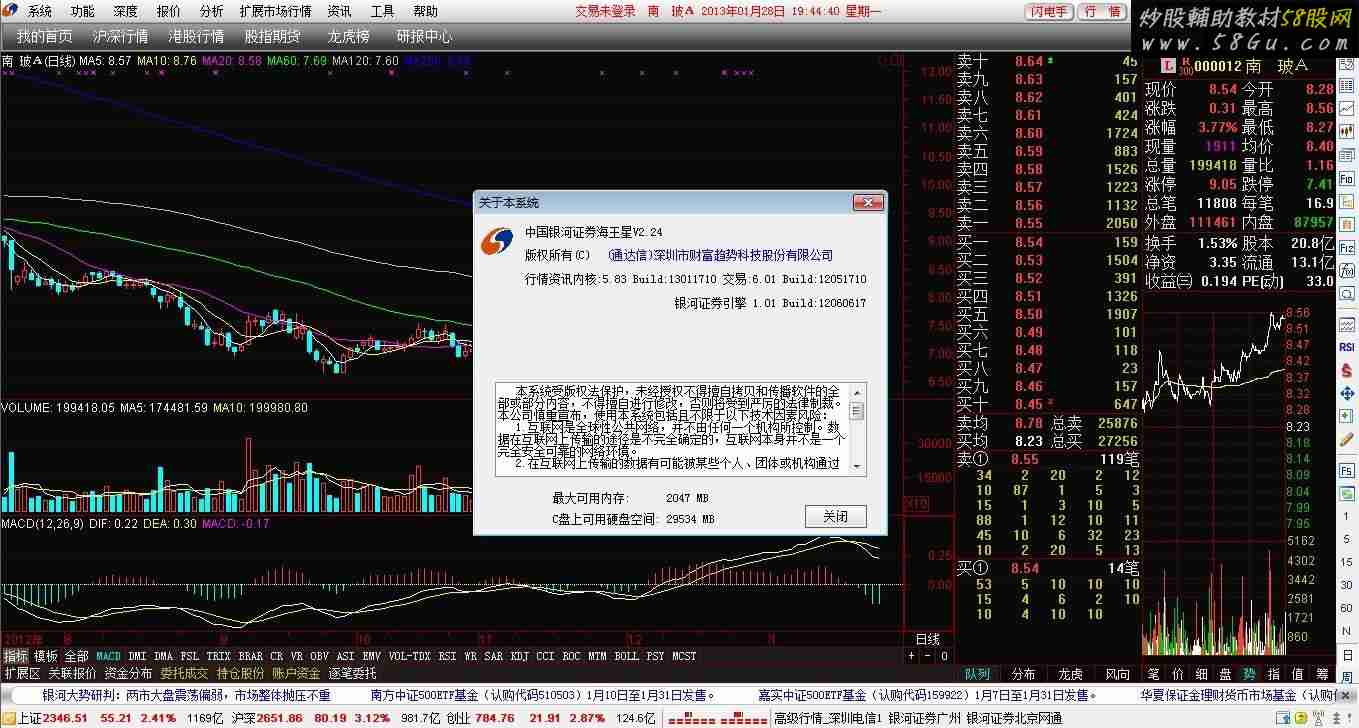The height and width of the screenshot is (728, 1359).
Task: Click the four-arrow move icon in sidebar
Action: tap(1347, 393)
